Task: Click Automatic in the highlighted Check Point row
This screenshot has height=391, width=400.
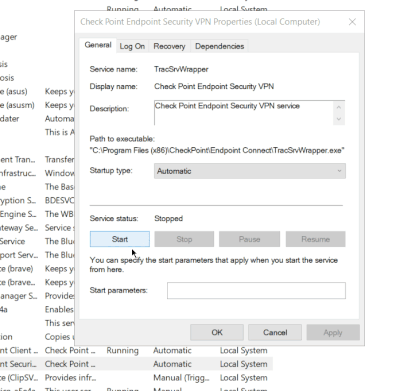Action: tap(172, 364)
